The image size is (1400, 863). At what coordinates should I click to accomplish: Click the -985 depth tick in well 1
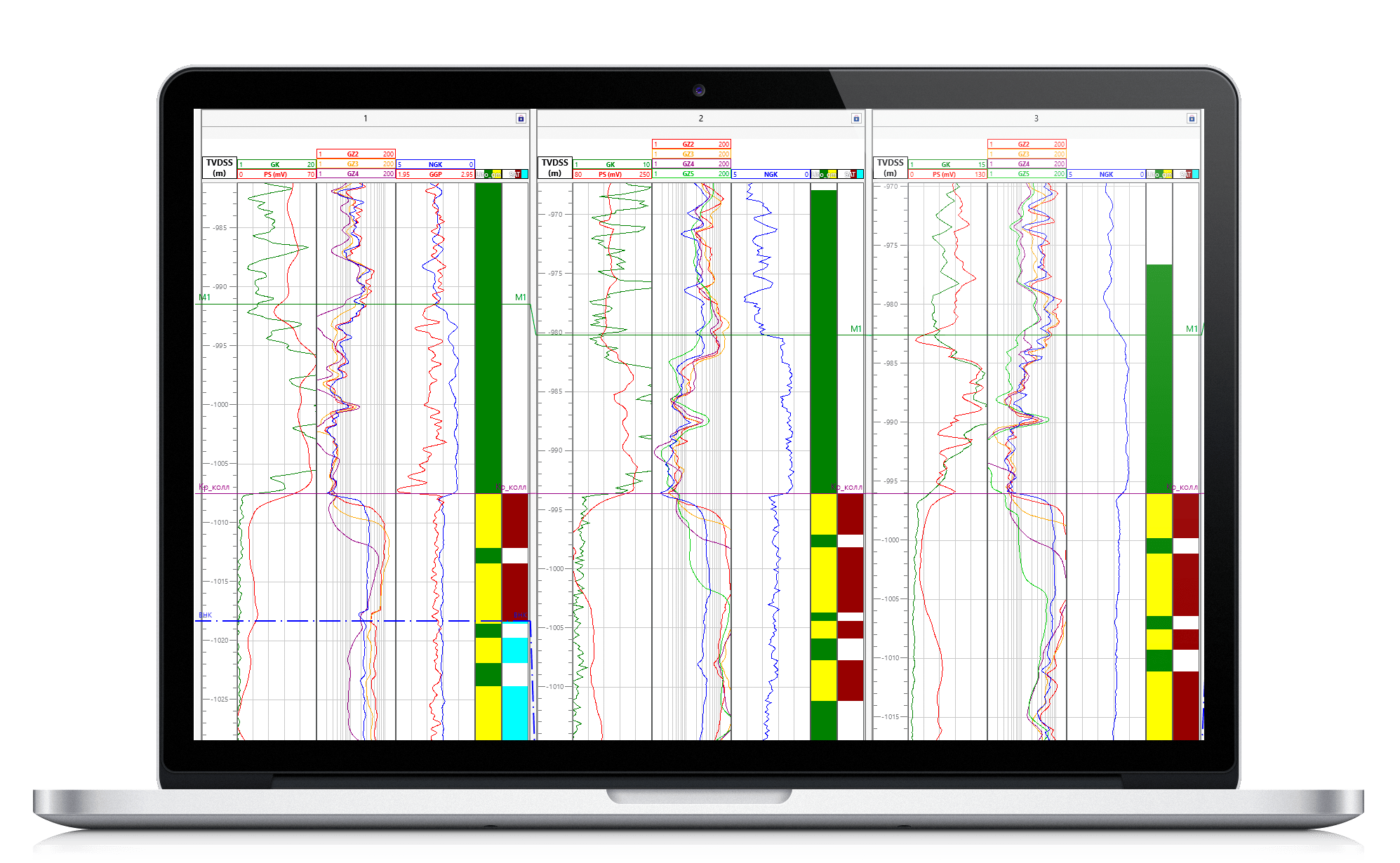coord(220,228)
